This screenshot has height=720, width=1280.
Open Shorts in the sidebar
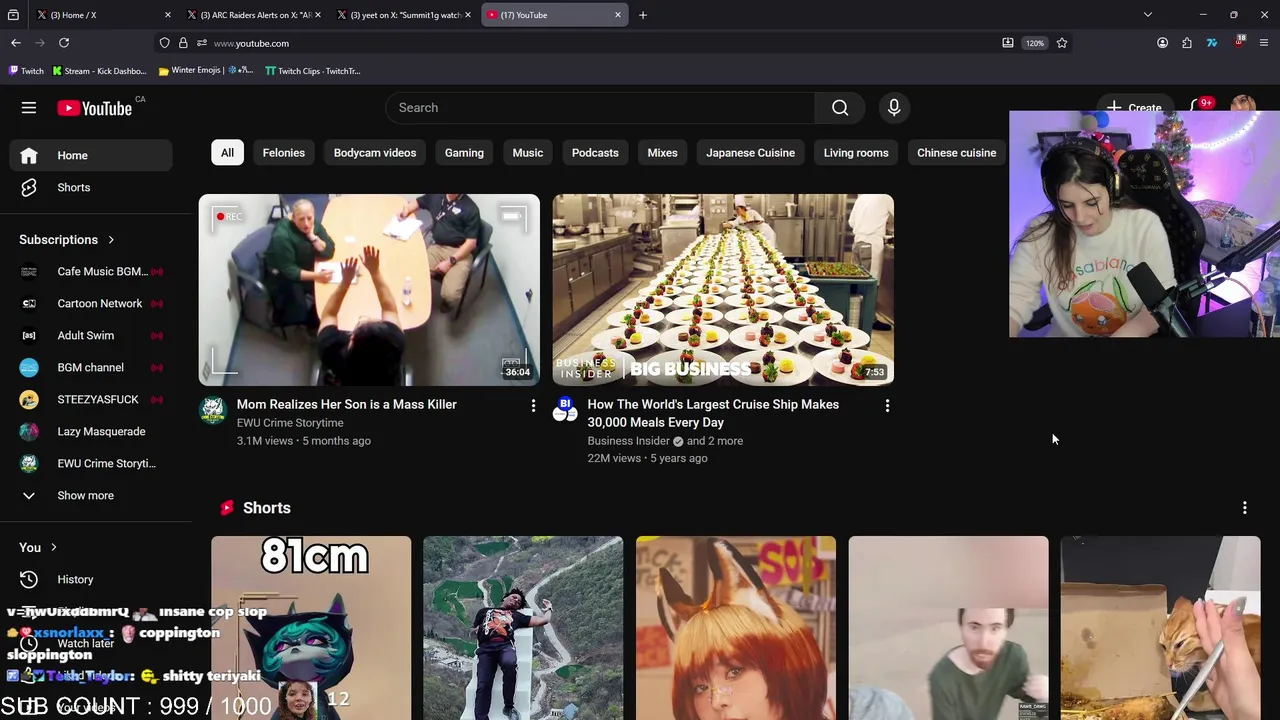click(x=91, y=187)
